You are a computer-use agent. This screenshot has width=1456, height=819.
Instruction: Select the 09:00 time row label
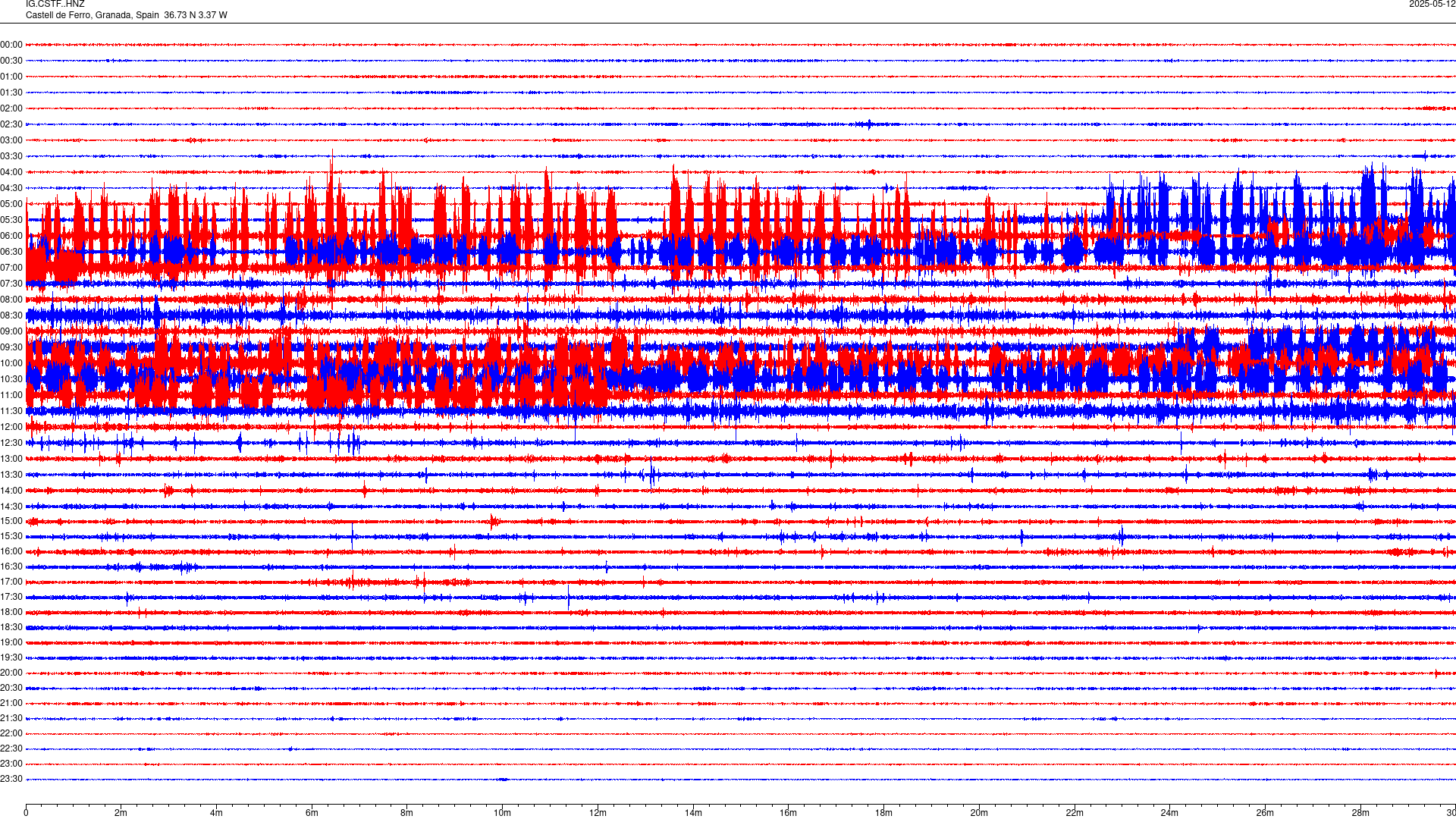11,331
